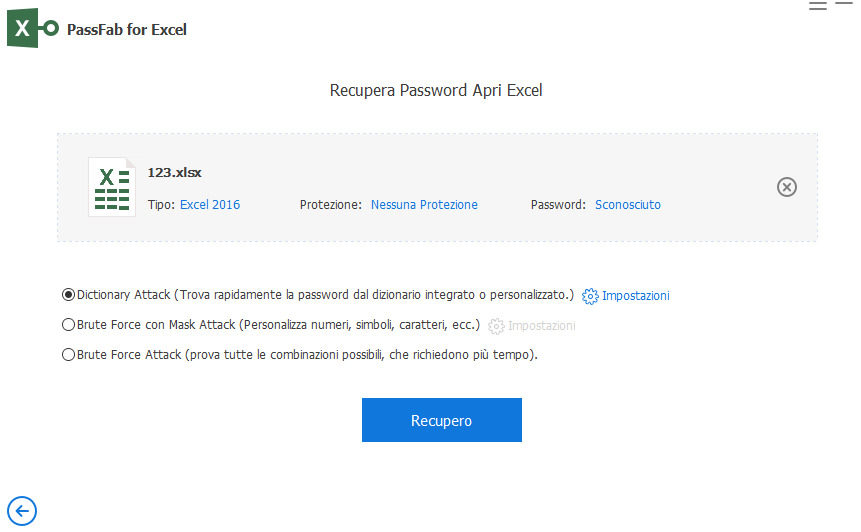
Task: Click the Excel 2016 type value
Action: pos(210,205)
